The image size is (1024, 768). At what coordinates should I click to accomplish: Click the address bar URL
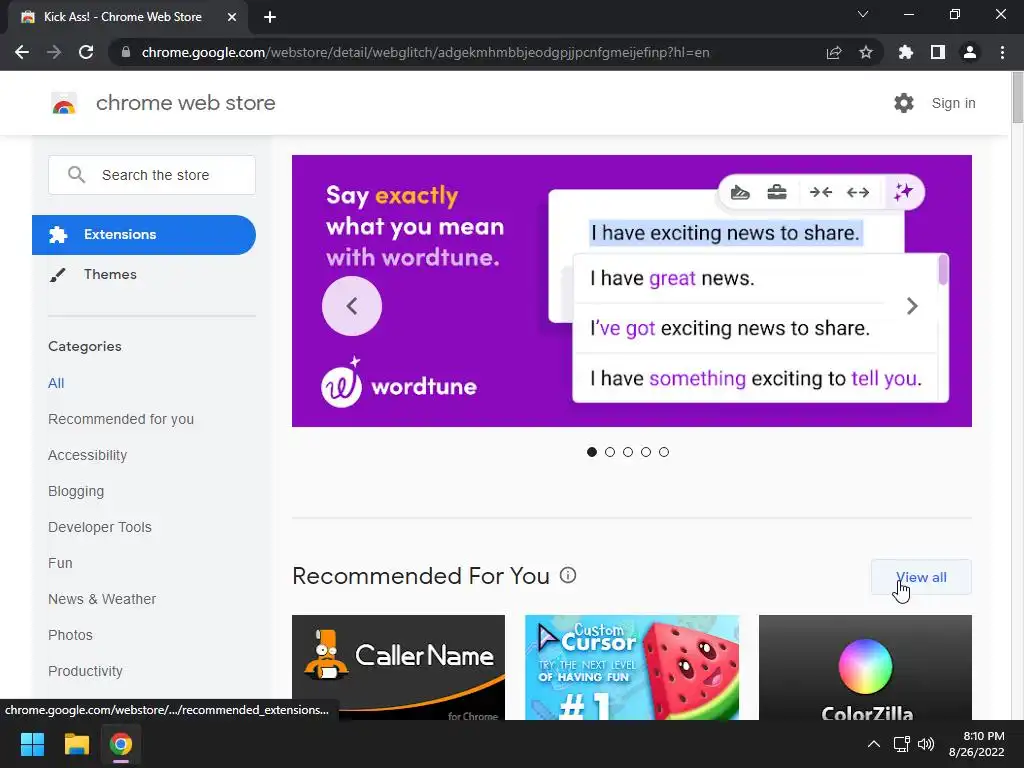425,52
